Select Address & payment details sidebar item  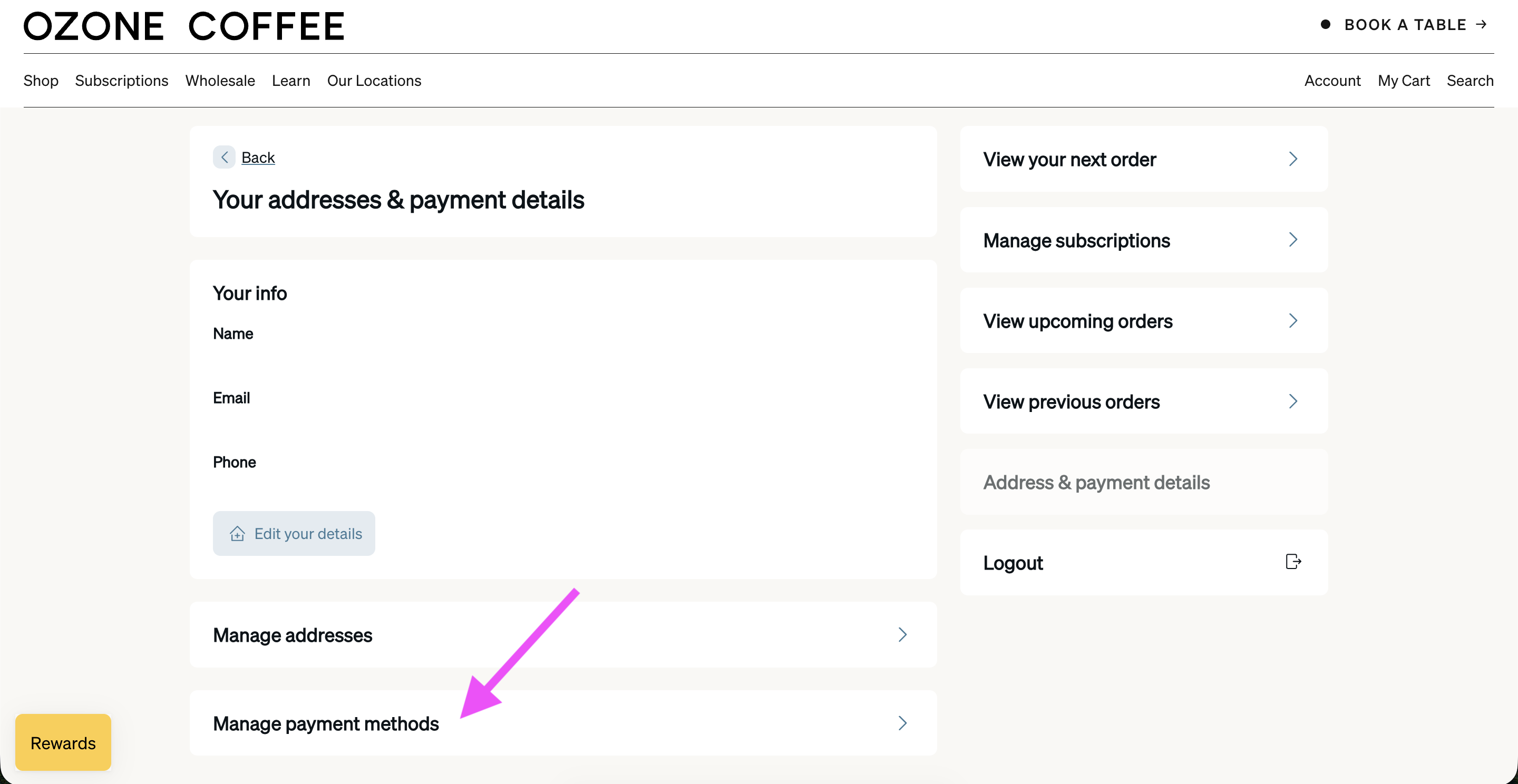click(1144, 482)
